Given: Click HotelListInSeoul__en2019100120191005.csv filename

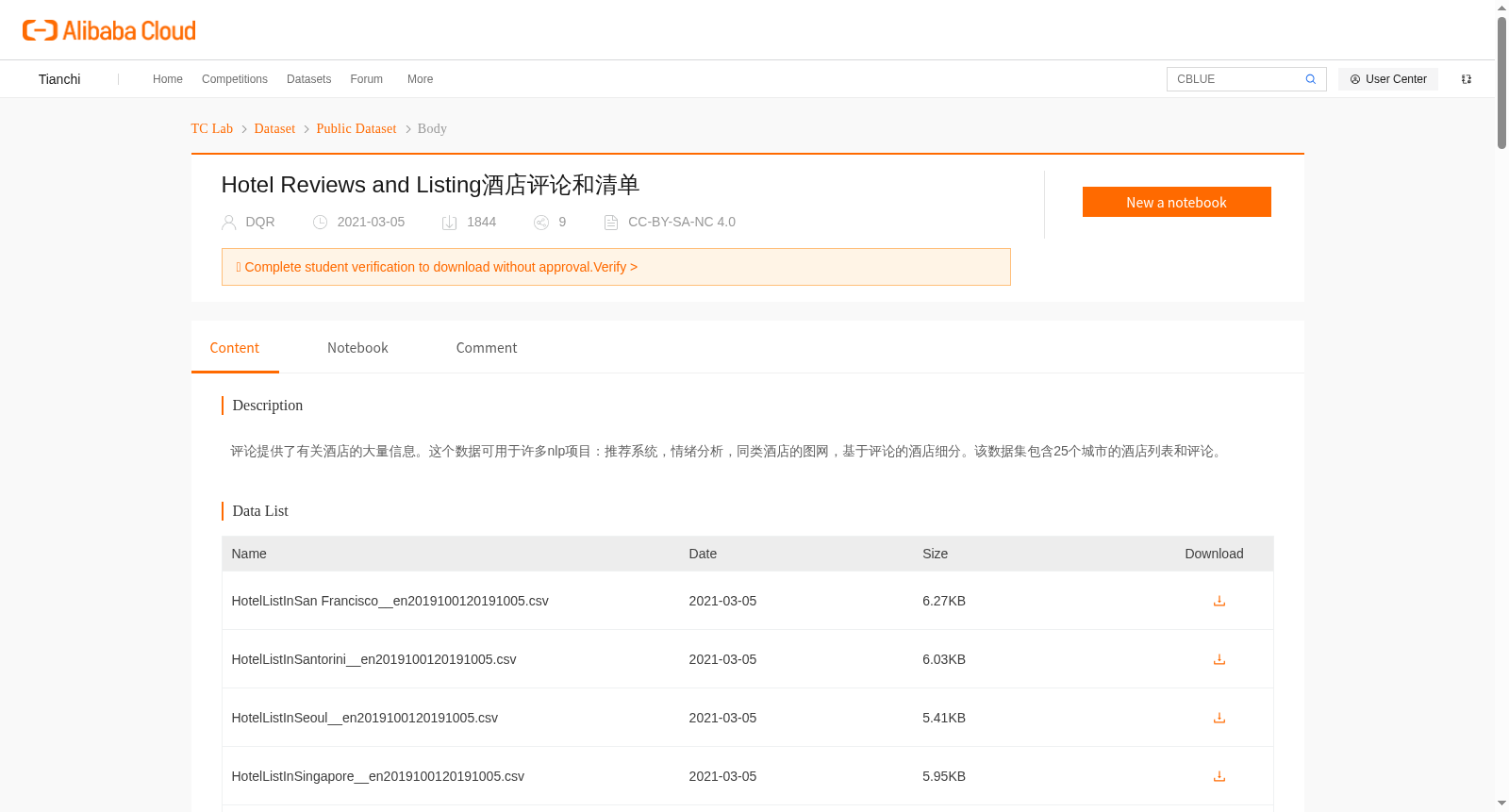Looking at the screenshot, I should tap(364, 718).
